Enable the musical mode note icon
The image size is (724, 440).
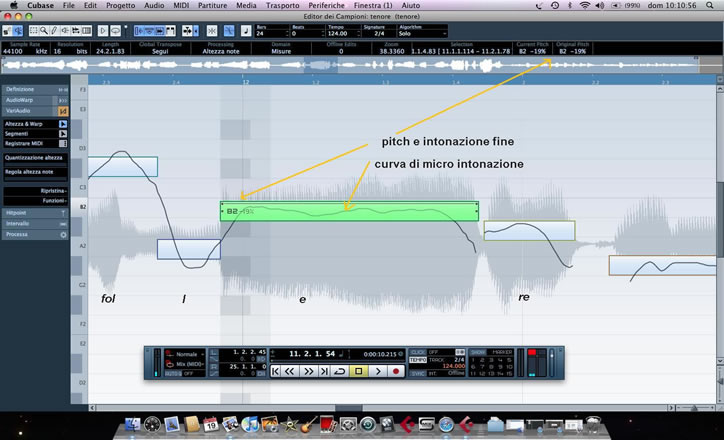[246, 31]
